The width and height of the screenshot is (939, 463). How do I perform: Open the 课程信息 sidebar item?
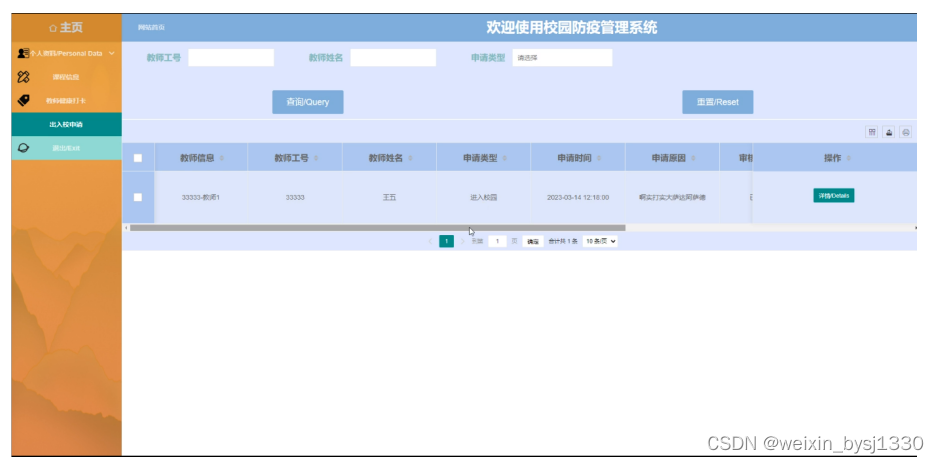pyautogui.click(x=66, y=77)
